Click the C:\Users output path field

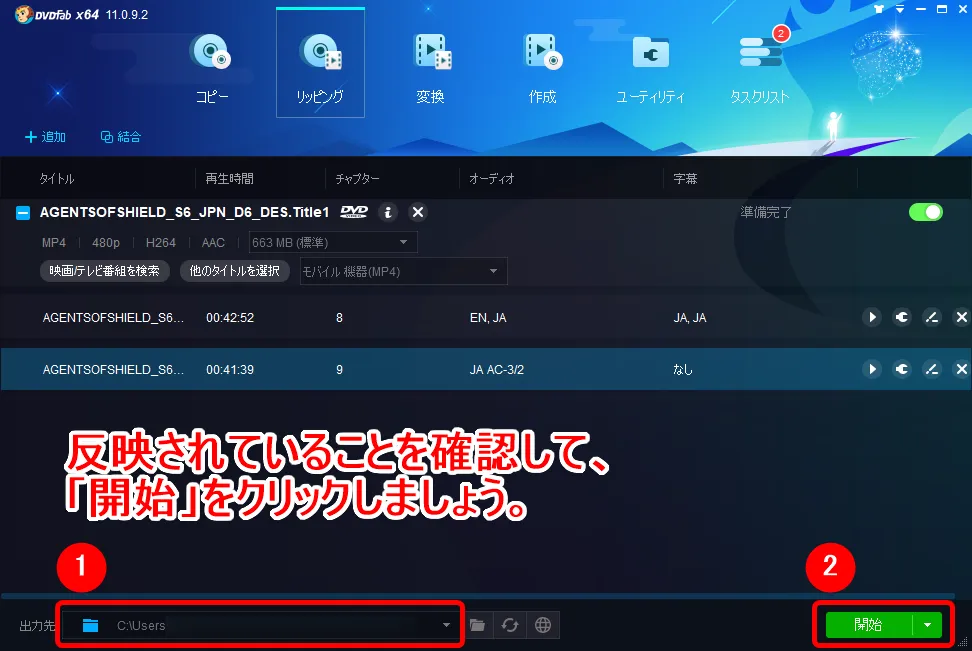pos(260,625)
